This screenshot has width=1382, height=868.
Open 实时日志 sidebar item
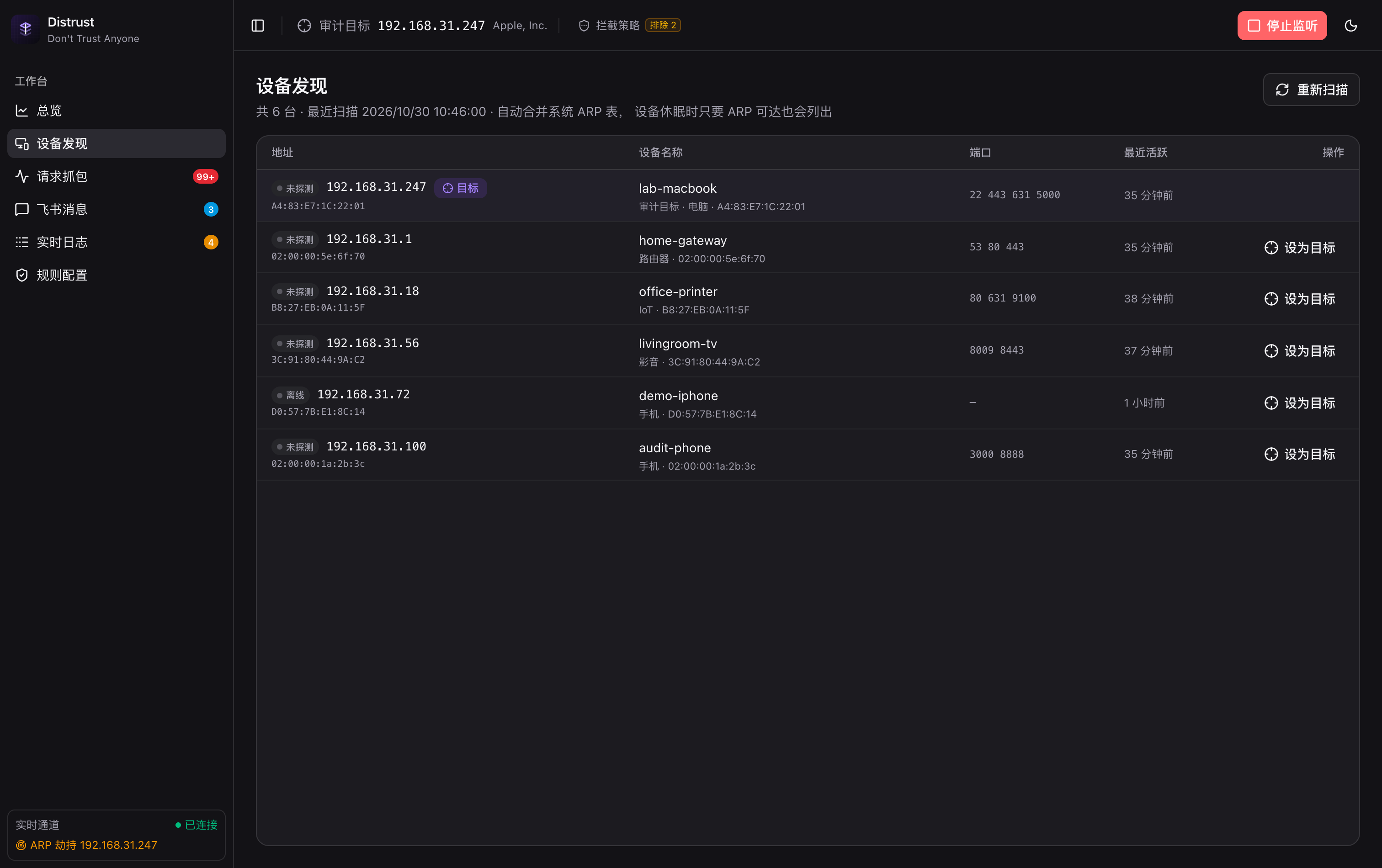pos(117,242)
